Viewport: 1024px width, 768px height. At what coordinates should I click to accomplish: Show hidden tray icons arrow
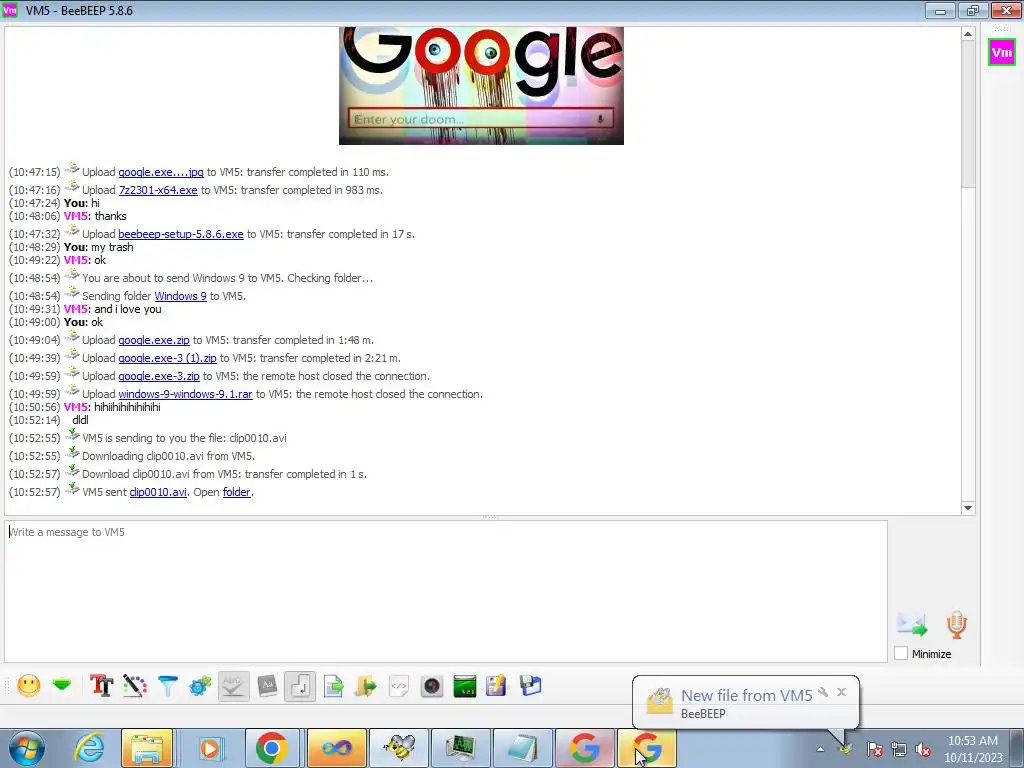[x=820, y=749]
